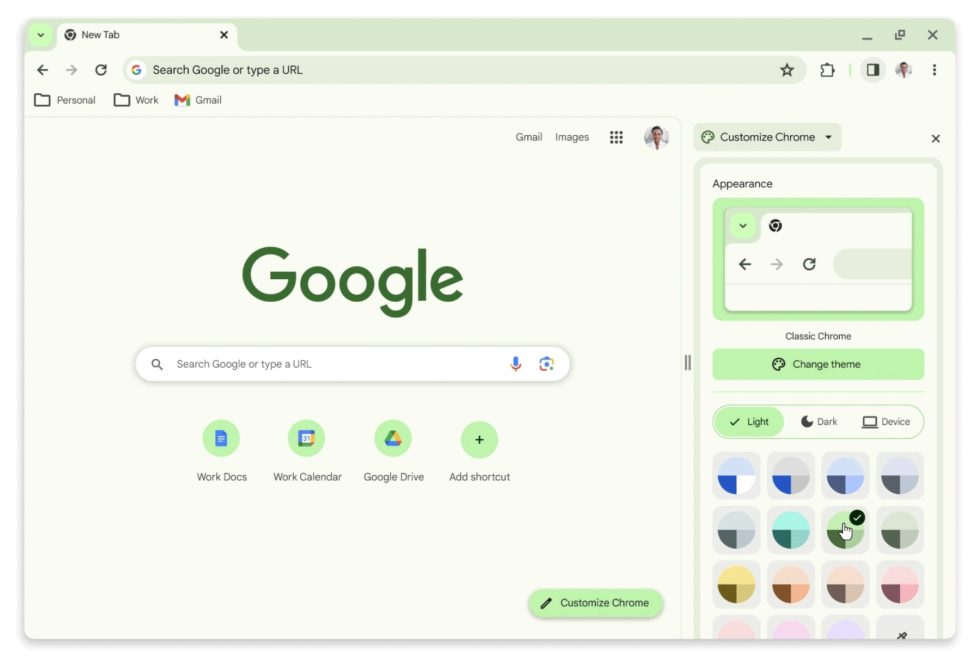
Task: Open the Chrome three-dot menu
Action: pos(934,70)
